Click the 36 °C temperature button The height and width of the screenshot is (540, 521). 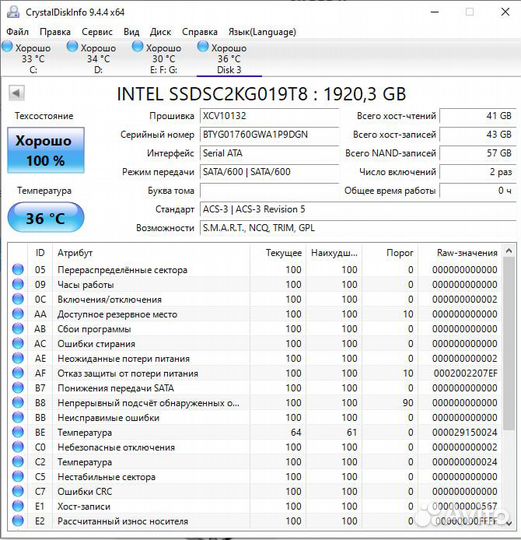(46, 218)
